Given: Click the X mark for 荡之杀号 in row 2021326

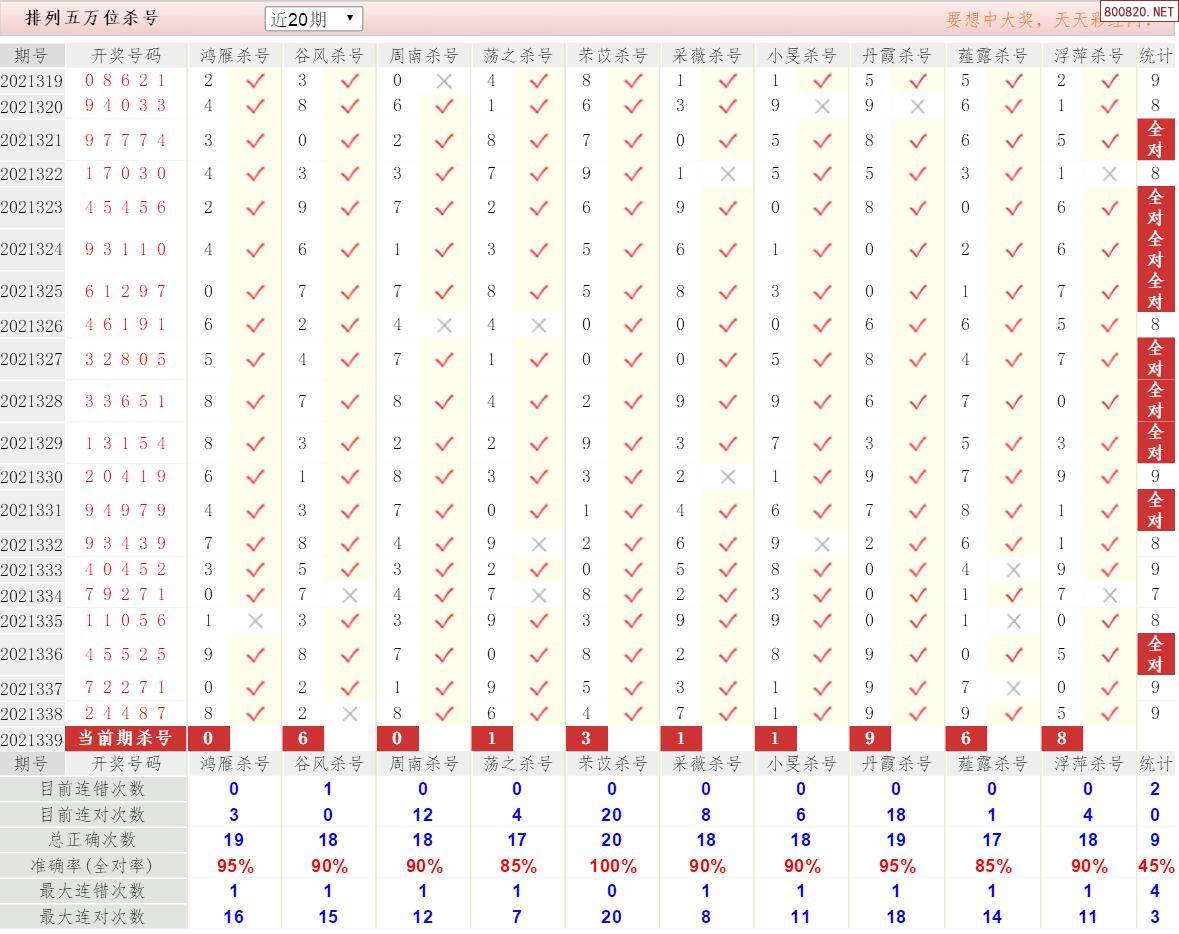Looking at the screenshot, I should click(x=538, y=326).
